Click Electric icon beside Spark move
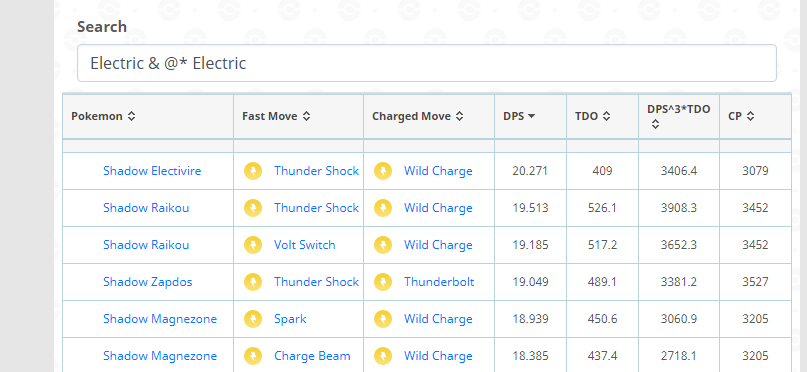The image size is (807, 372). [253, 319]
